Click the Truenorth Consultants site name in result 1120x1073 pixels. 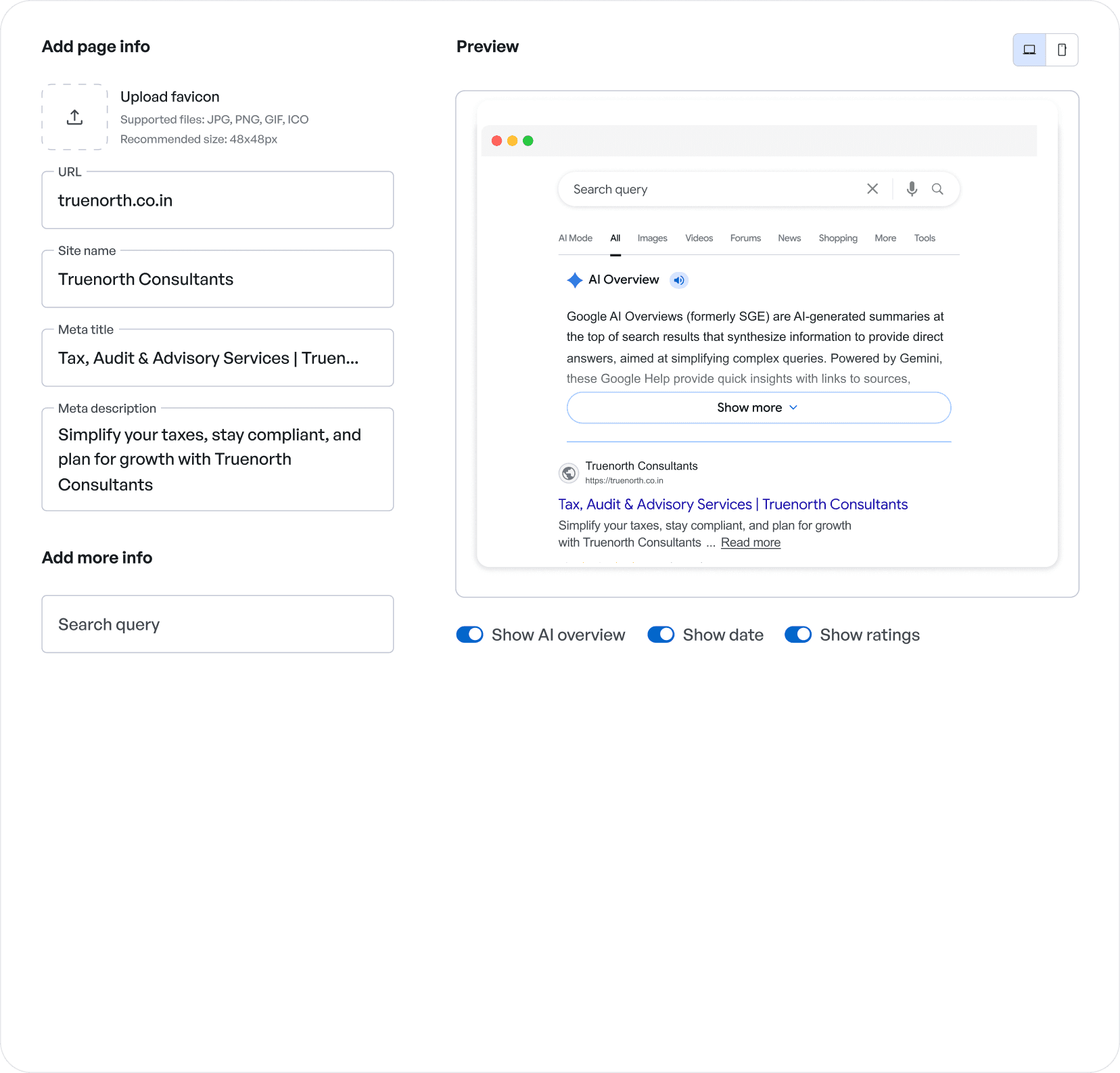tap(642, 466)
